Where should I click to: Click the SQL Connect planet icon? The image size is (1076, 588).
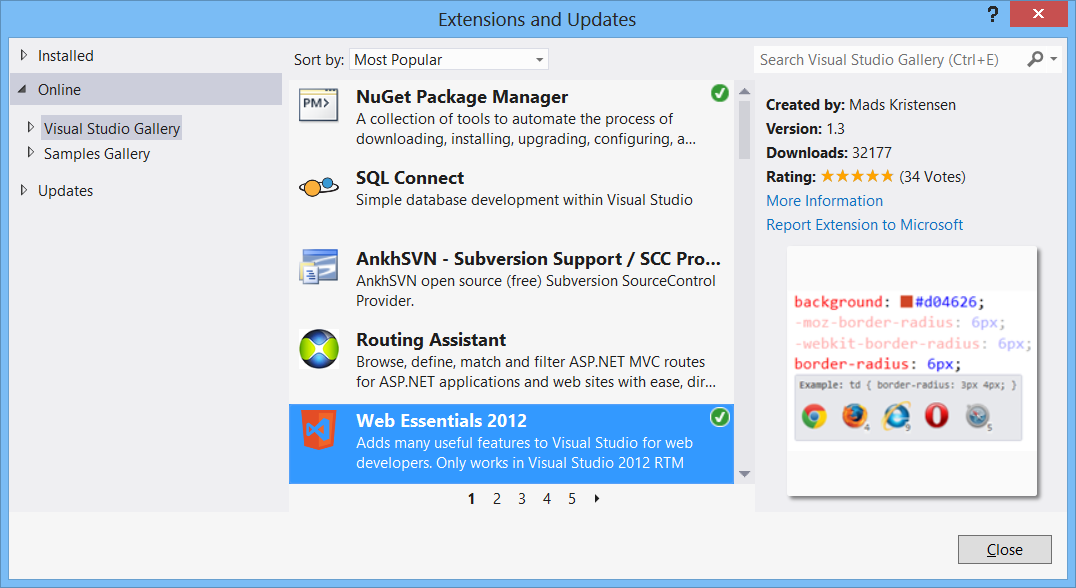[319, 186]
